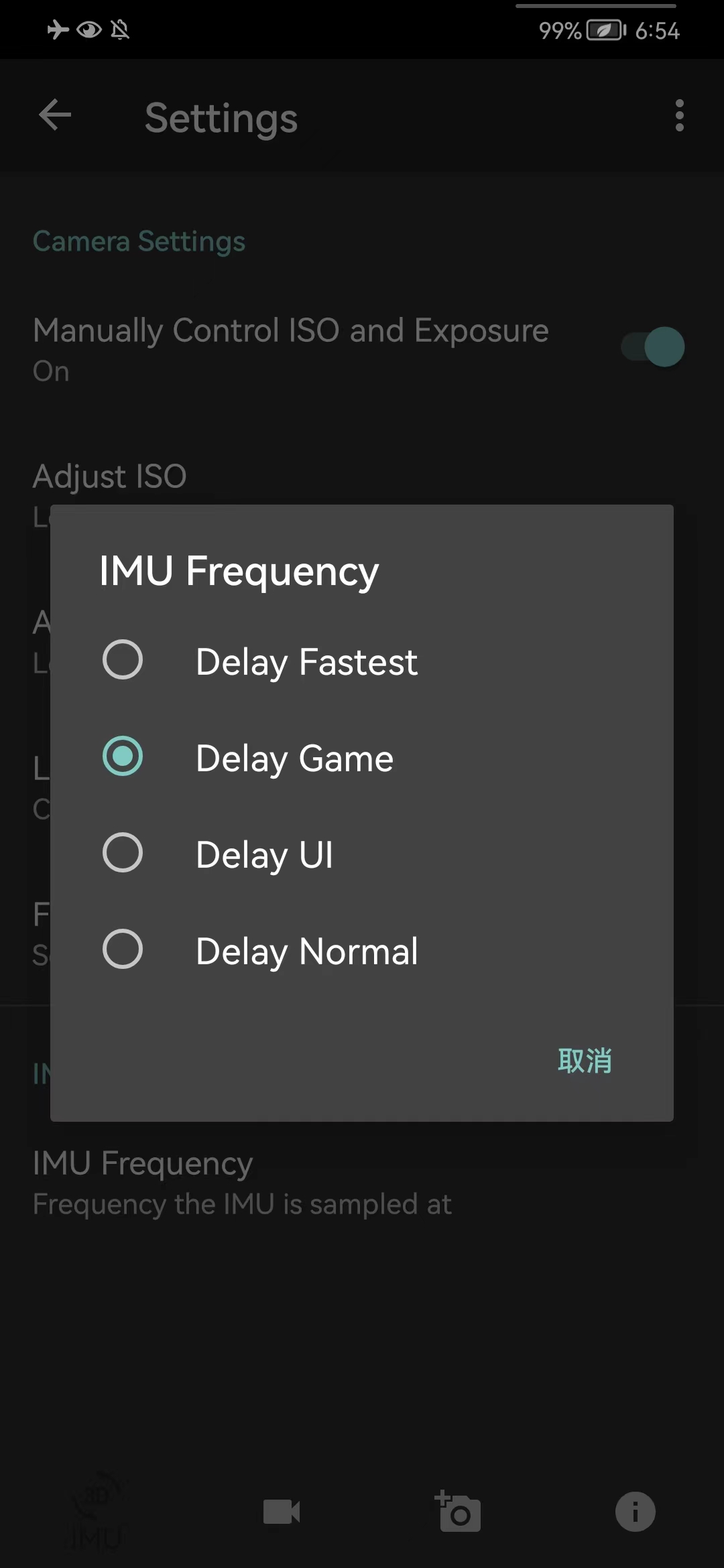Tap the eye icon in the status bar
The width and height of the screenshot is (724, 1568).
pos(89,29)
